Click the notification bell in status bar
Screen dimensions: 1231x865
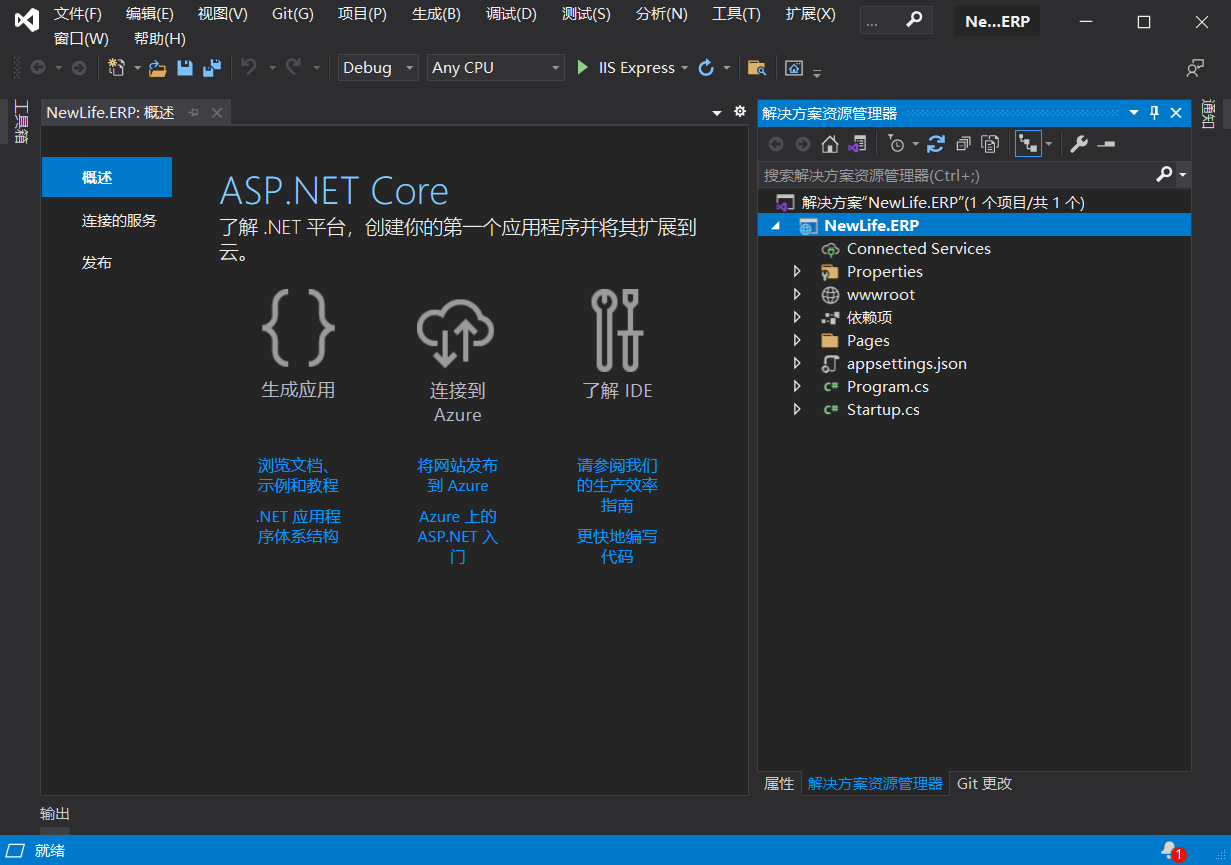[1170, 850]
